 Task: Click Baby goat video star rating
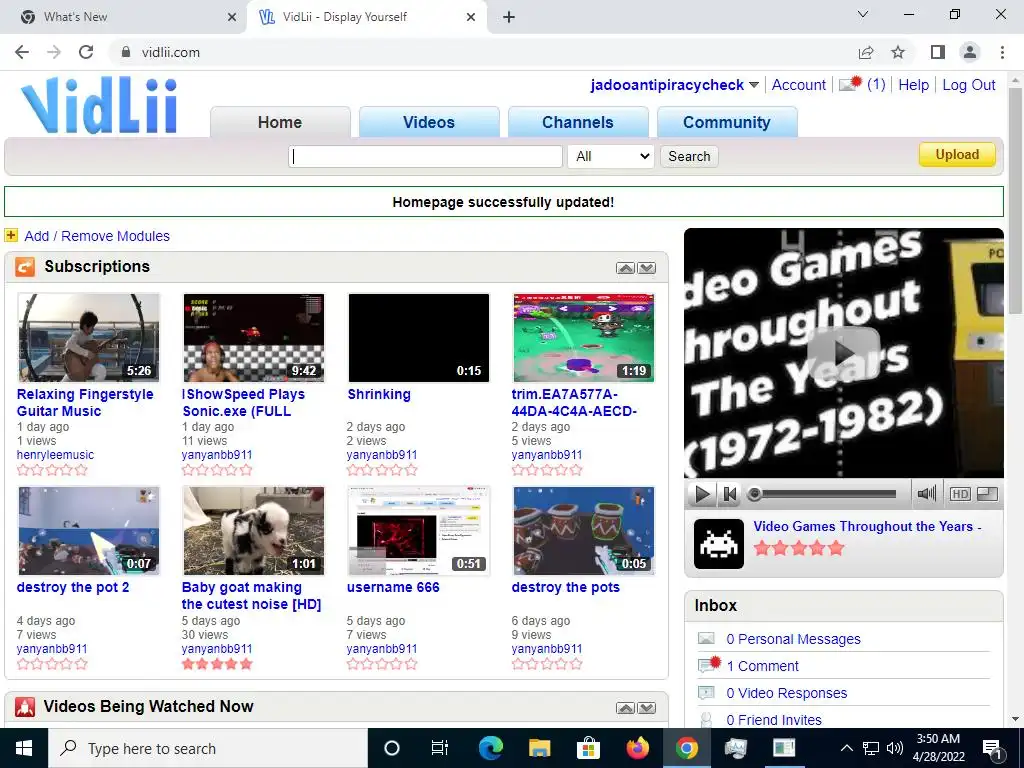coord(217,664)
